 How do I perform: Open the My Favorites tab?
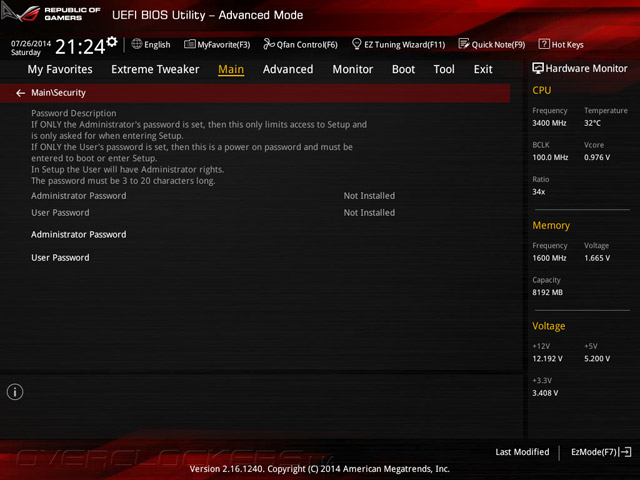point(60,69)
